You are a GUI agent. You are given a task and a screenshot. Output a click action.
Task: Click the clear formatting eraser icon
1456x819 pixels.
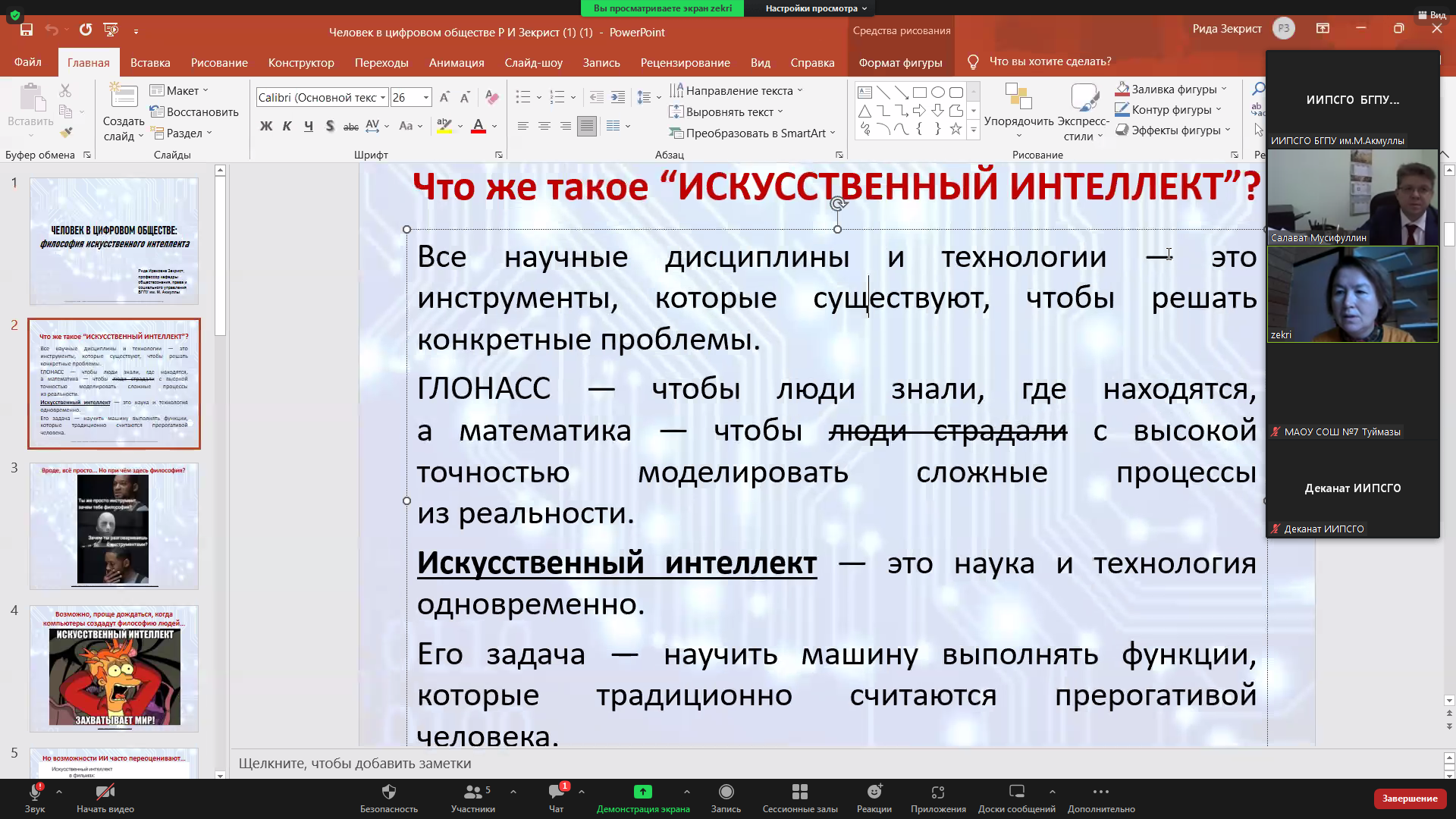coord(492,97)
